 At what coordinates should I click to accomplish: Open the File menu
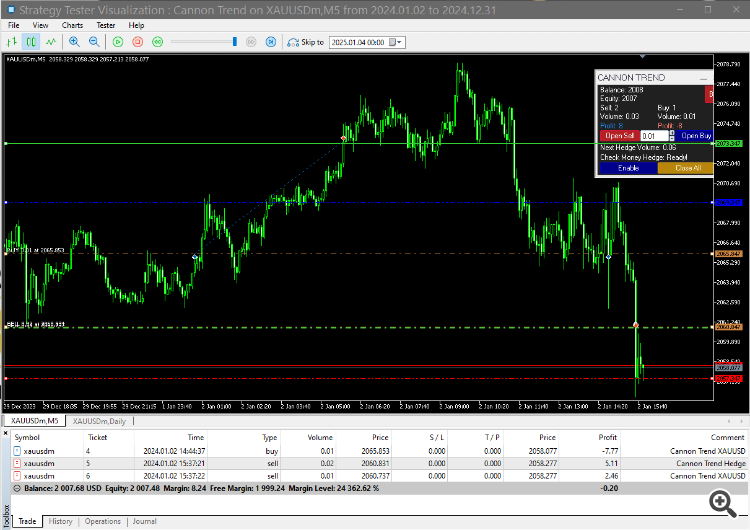coord(13,25)
